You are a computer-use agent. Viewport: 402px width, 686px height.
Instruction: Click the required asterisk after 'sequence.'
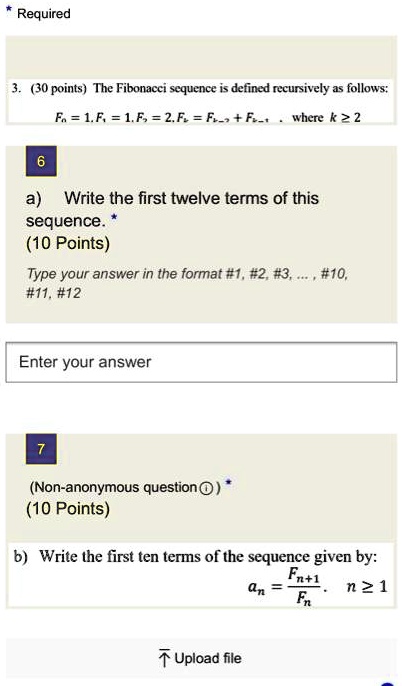pos(114,217)
